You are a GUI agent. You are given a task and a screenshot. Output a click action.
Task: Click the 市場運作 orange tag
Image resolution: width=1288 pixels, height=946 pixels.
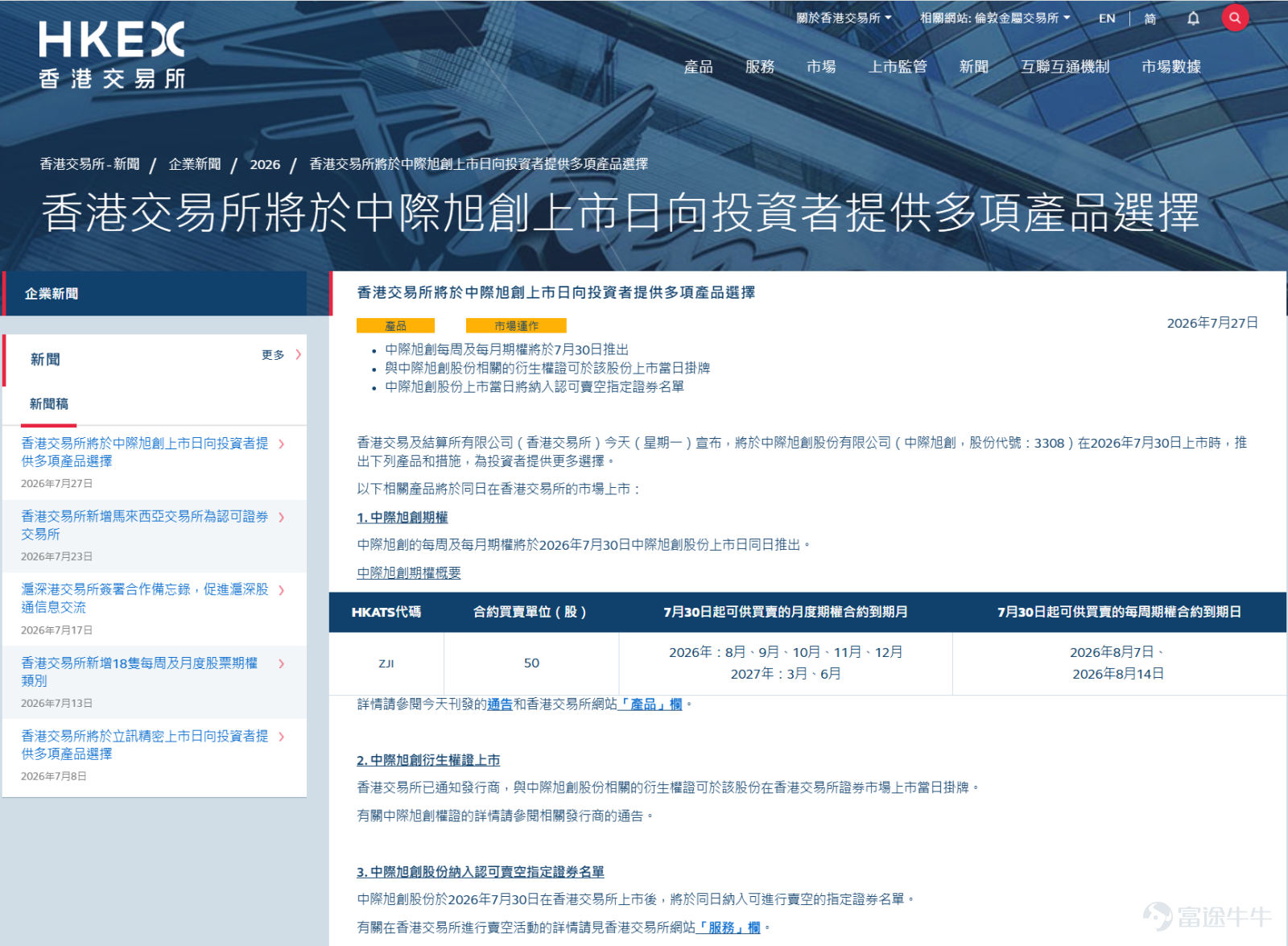coord(516,325)
